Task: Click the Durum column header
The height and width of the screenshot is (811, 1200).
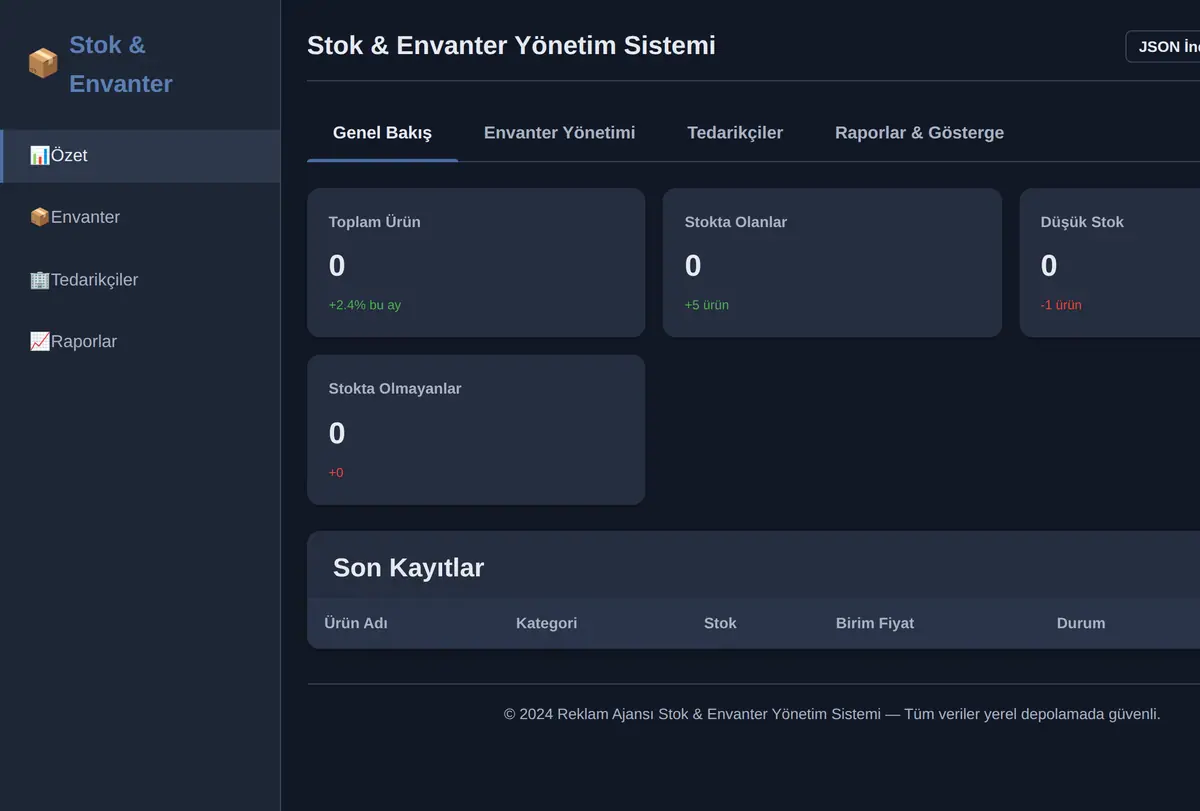Action: pos(1081,623)
